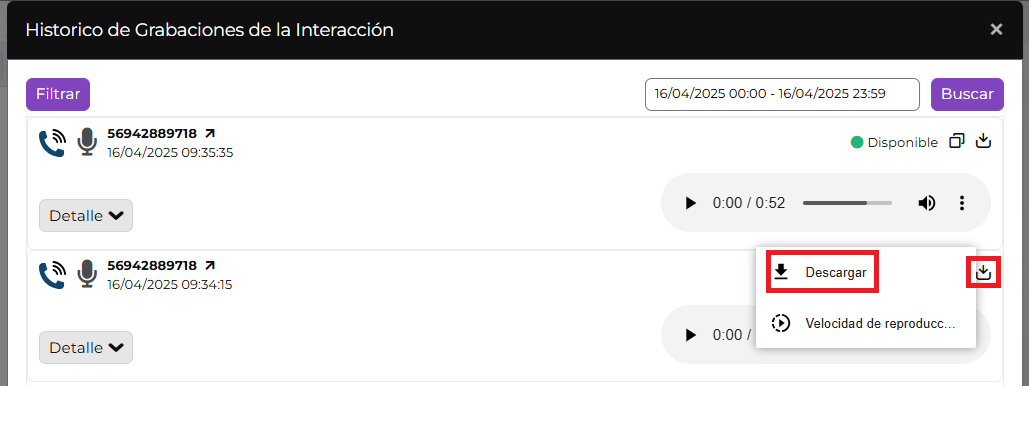
Task: Expand Detalle for the 09:34:15 recording
Action: click(x=86, y=347)
